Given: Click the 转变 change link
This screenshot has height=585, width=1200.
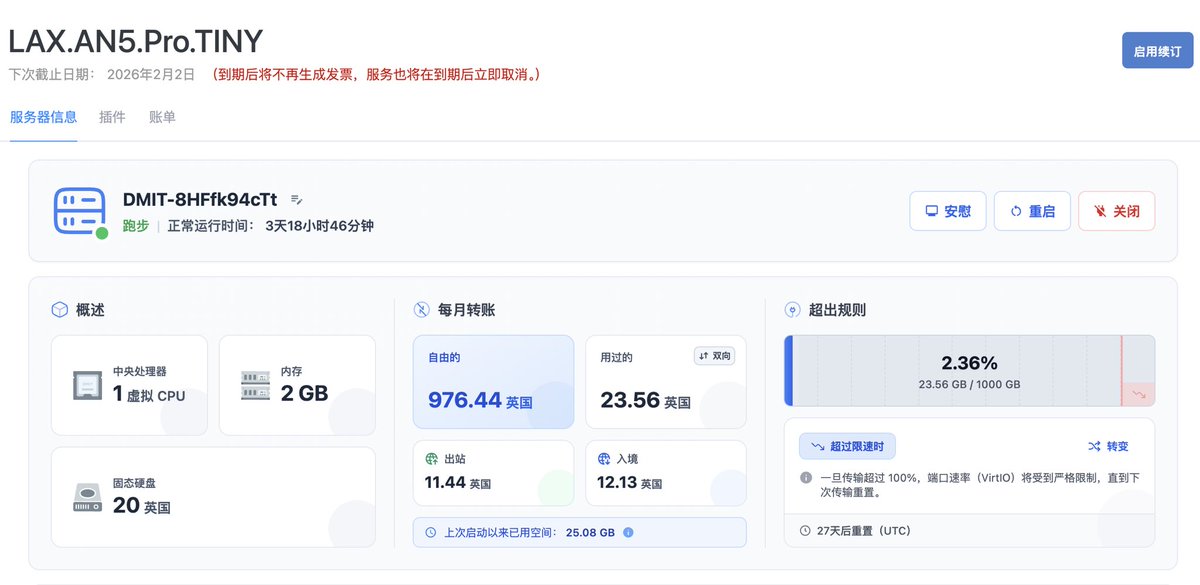Looking at the screenshot, I should [x=1107, y=446].
